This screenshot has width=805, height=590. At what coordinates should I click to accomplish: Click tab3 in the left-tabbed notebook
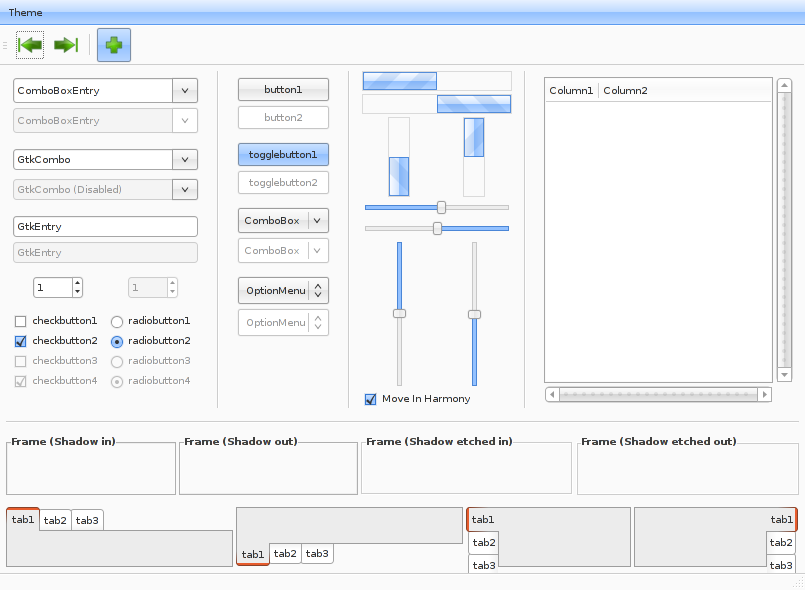[484, 565]
